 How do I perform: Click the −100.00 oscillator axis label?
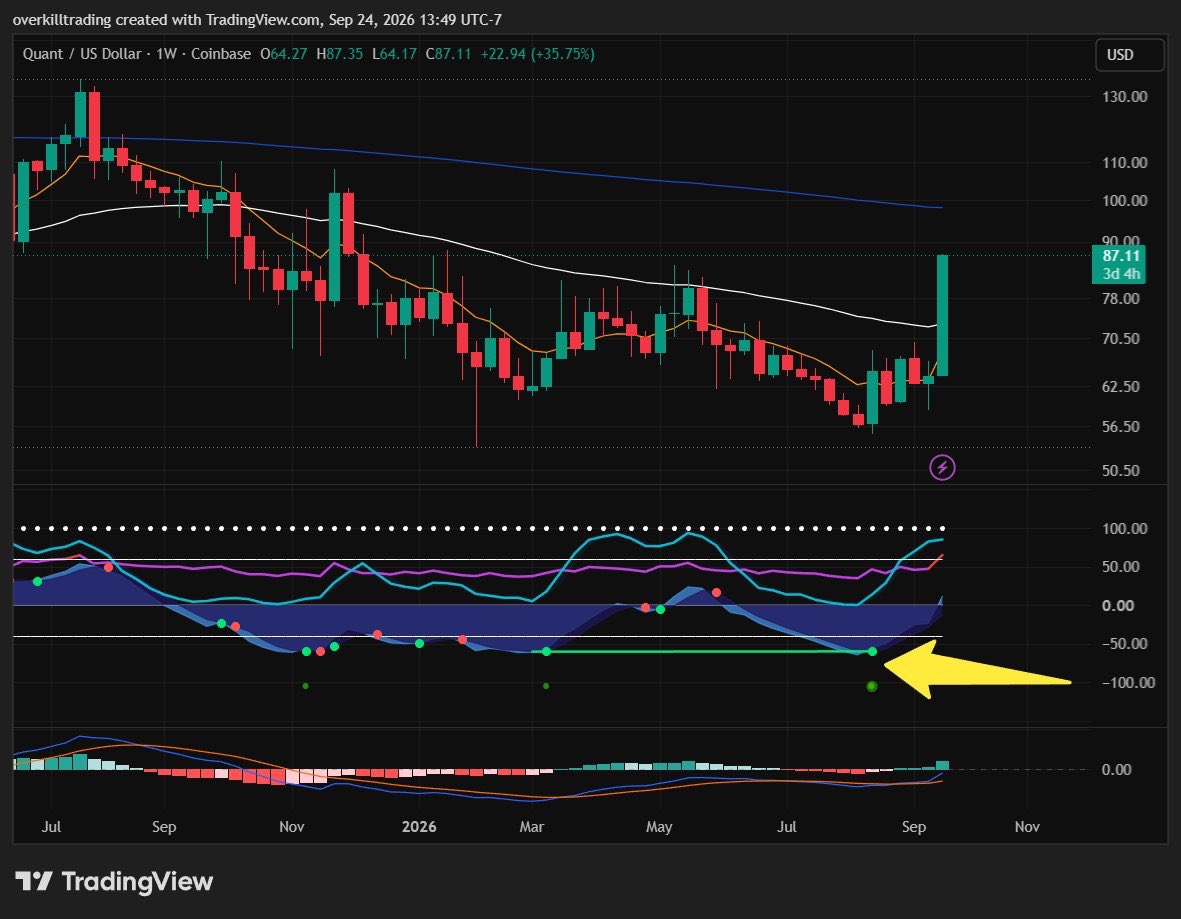click(x=1128, y=682)
